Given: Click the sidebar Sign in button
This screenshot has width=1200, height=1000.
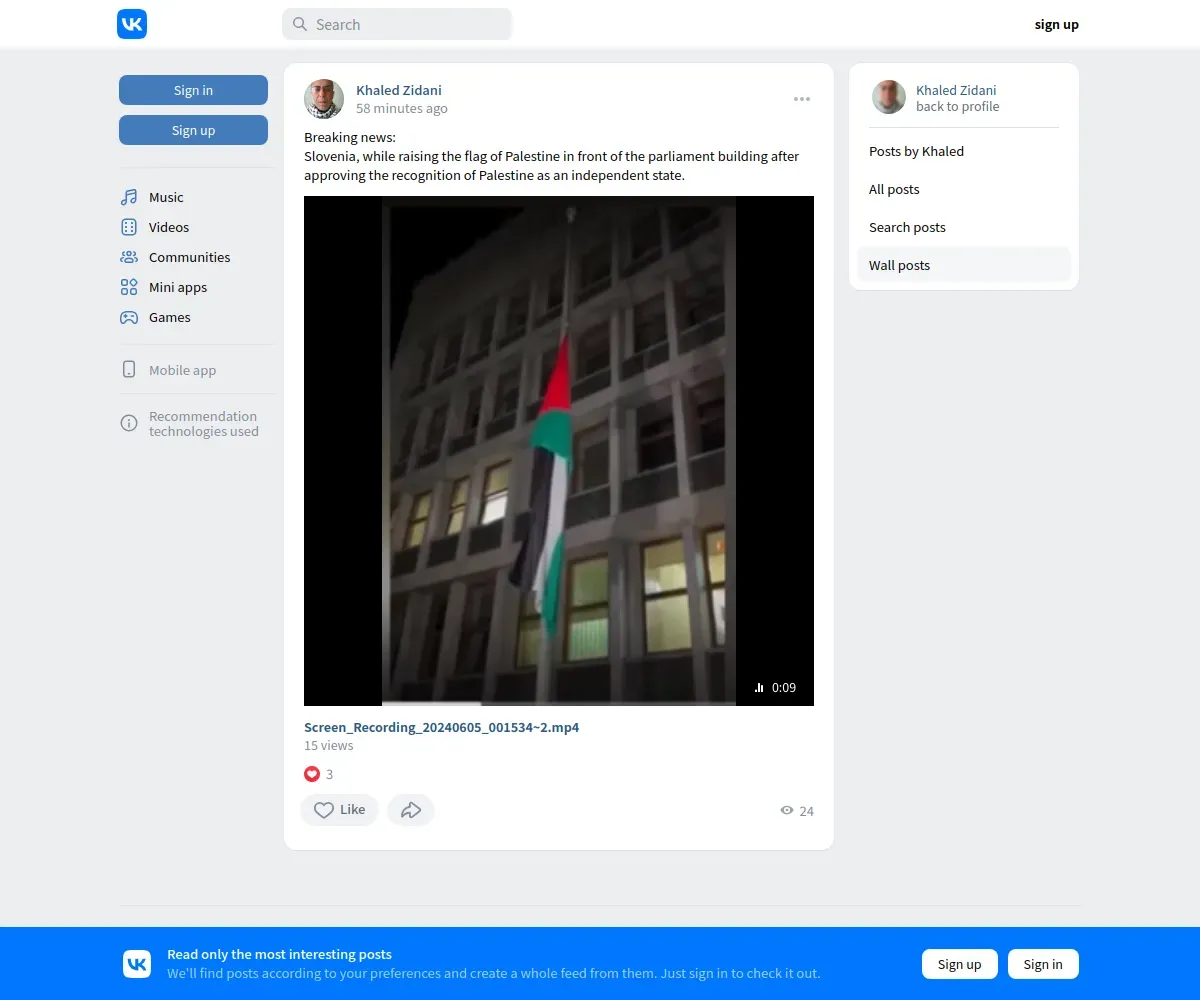Looking at the screenshot, I should coord(193,90).
